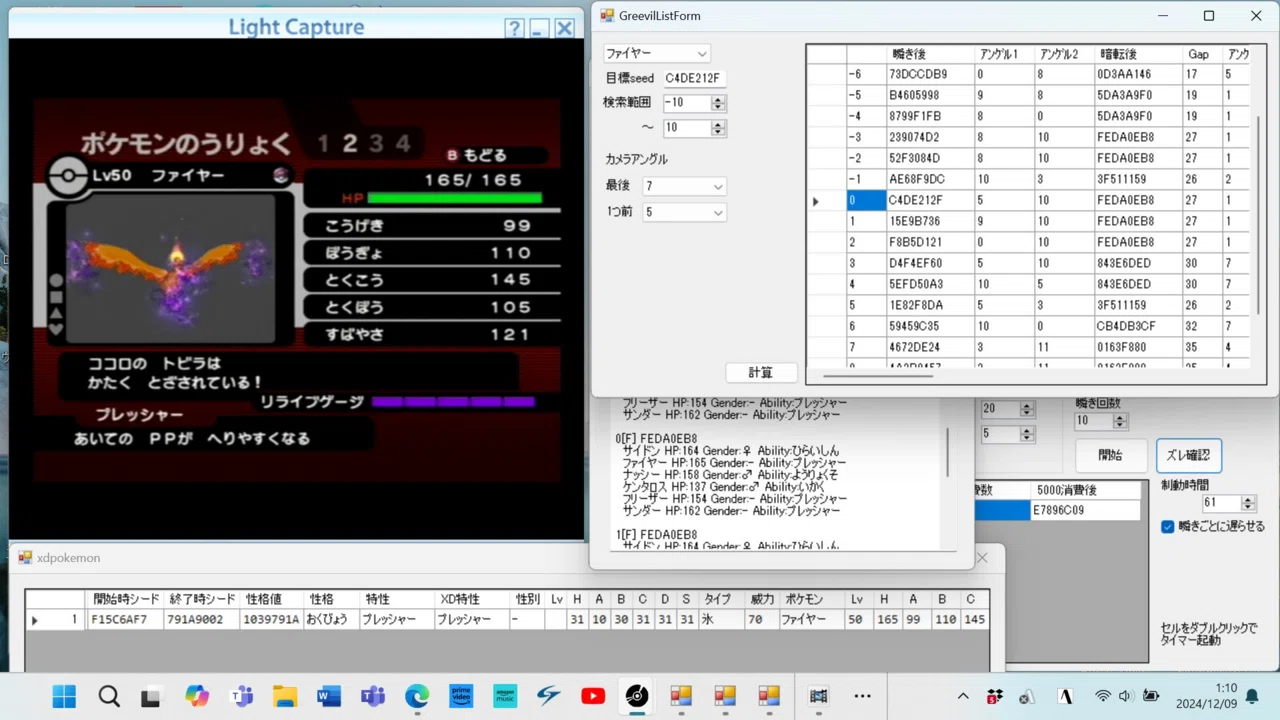Open Prime Video from the taskbar
This screenshot has width=1280, height=720.
tap(461, 696)
